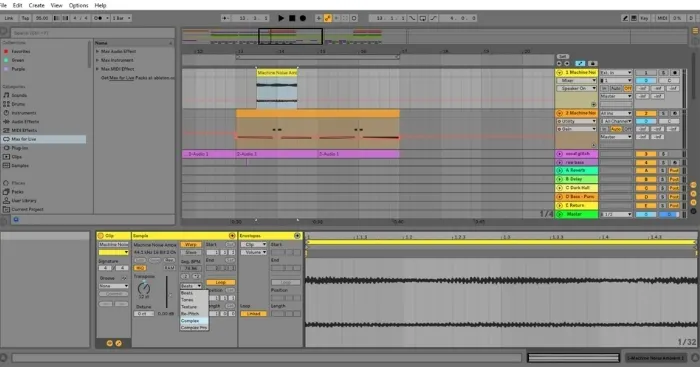Expand Max Instrument folder
Screen dimensions: 700x367
(x=97, y=60)
